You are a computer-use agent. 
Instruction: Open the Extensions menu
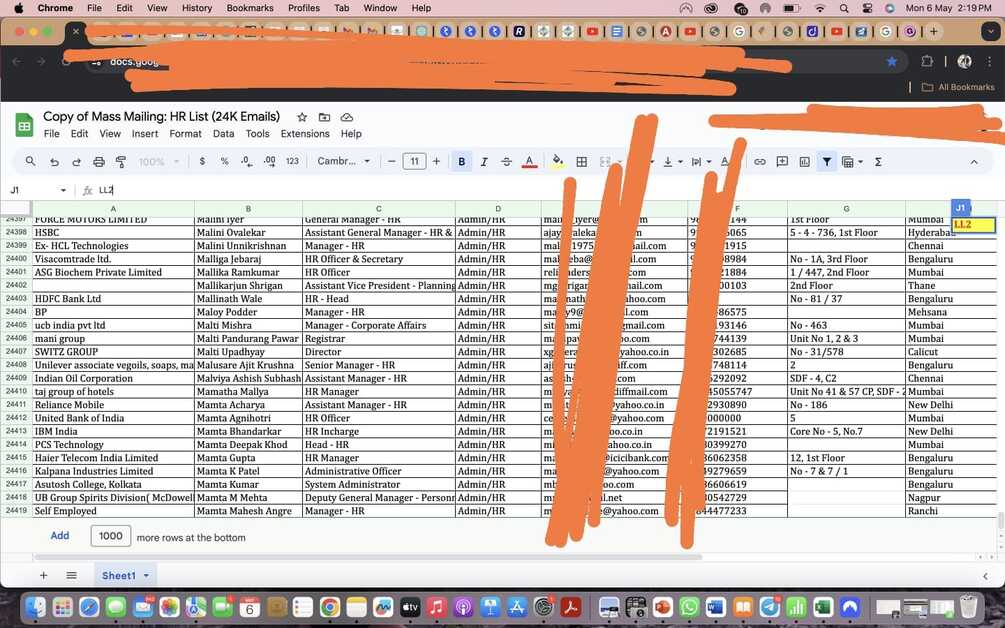point(305,133)
